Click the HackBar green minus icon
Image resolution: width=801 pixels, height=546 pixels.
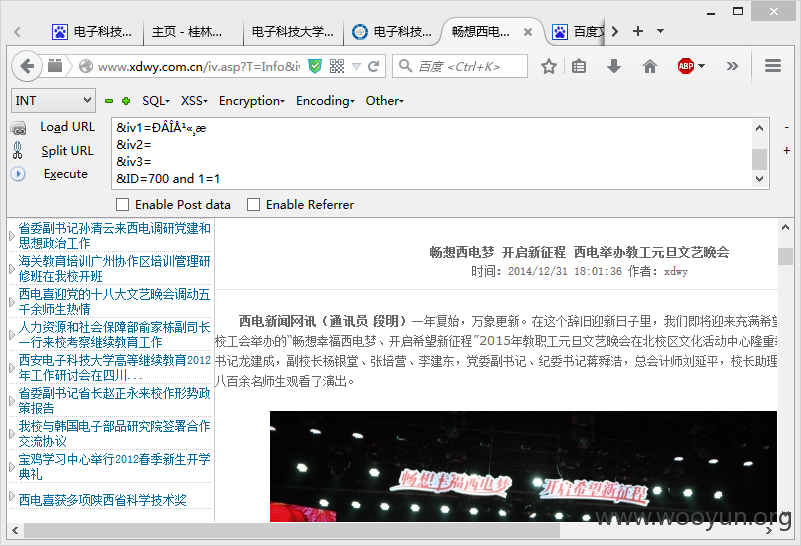(109, 101)
